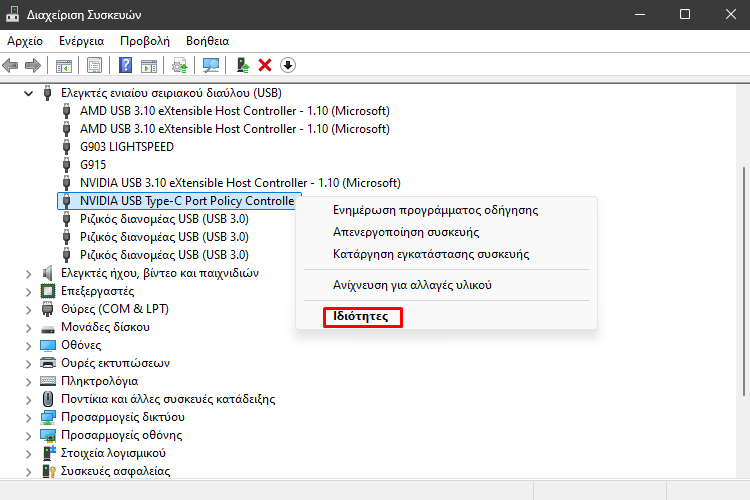Open the Ενέργεια menu
This screenshot has width=750, height=500.
click(x=81, y=41)
